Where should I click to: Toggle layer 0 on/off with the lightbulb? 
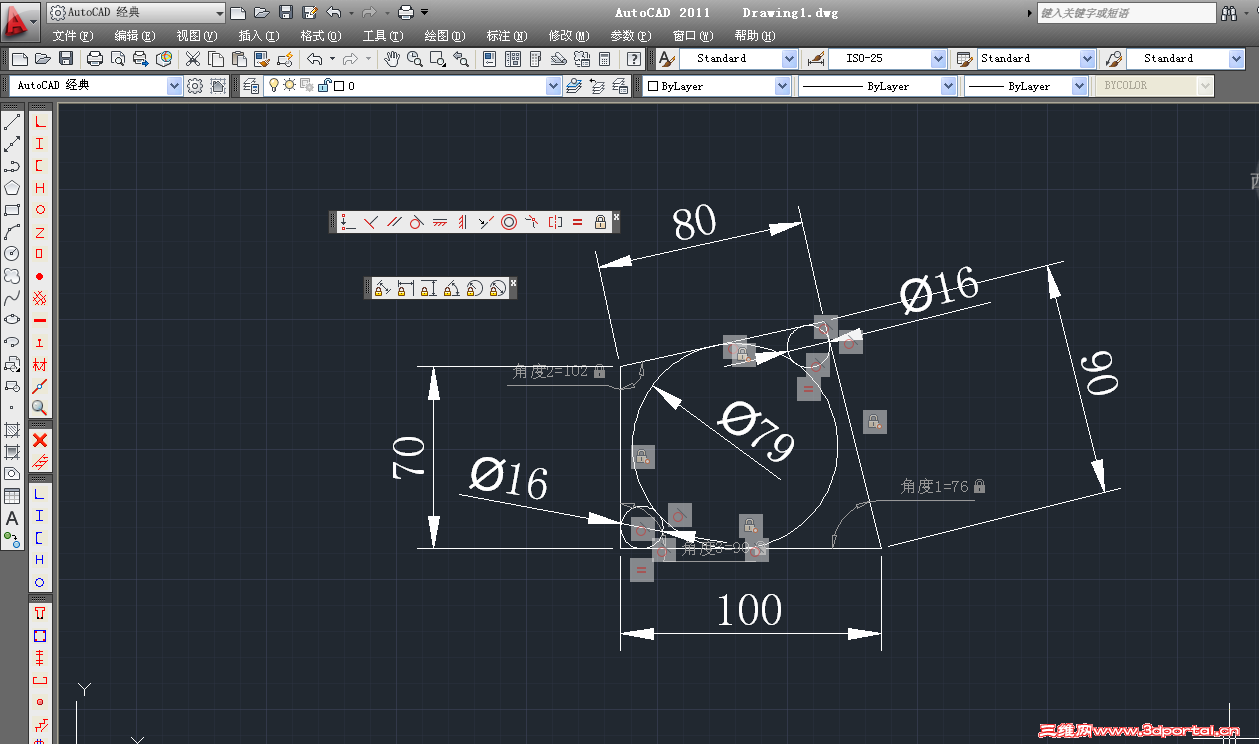(x=273, y=86)
